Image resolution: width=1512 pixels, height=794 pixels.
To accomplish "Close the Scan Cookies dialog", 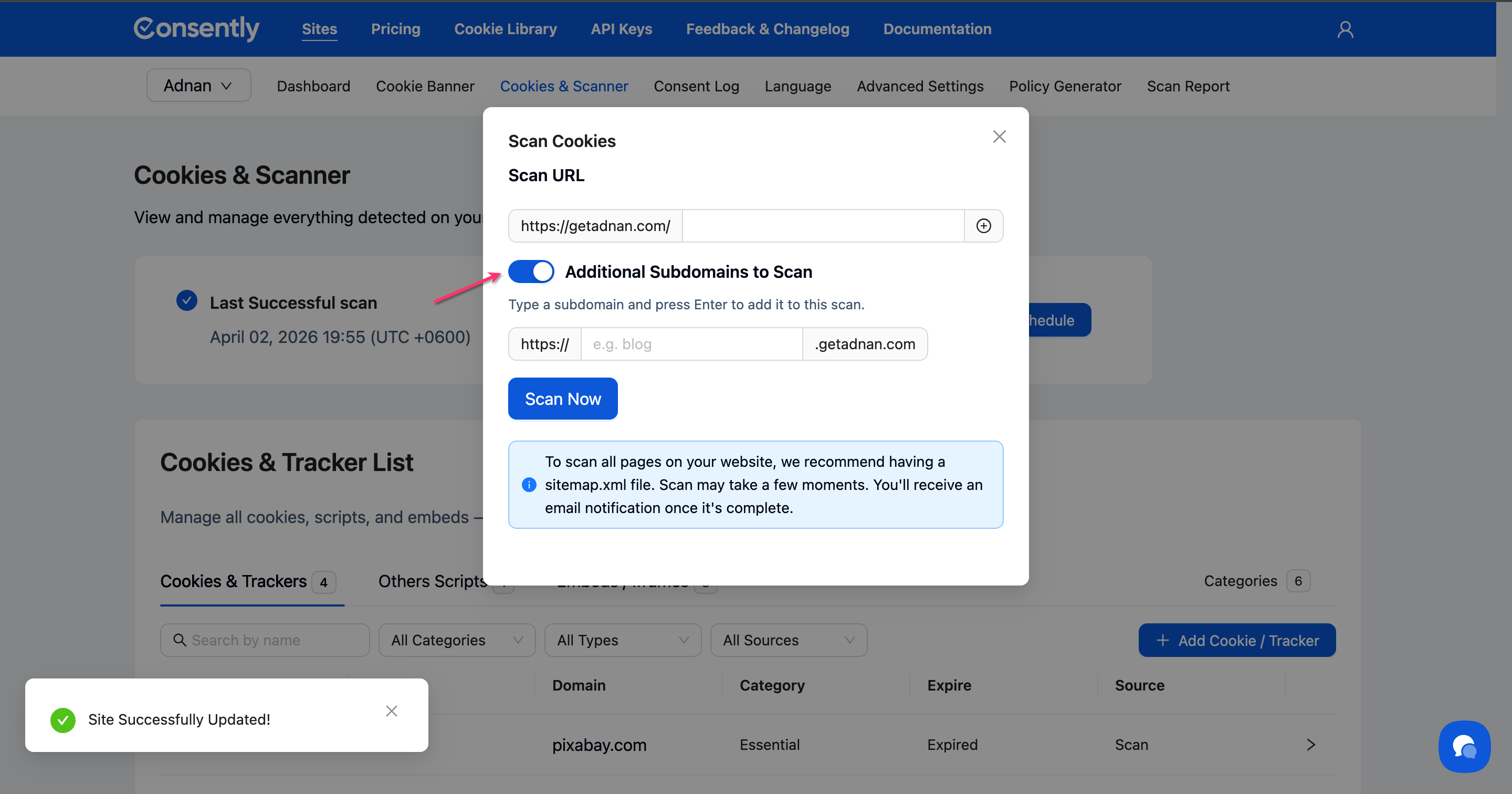I will click(999, 137).
